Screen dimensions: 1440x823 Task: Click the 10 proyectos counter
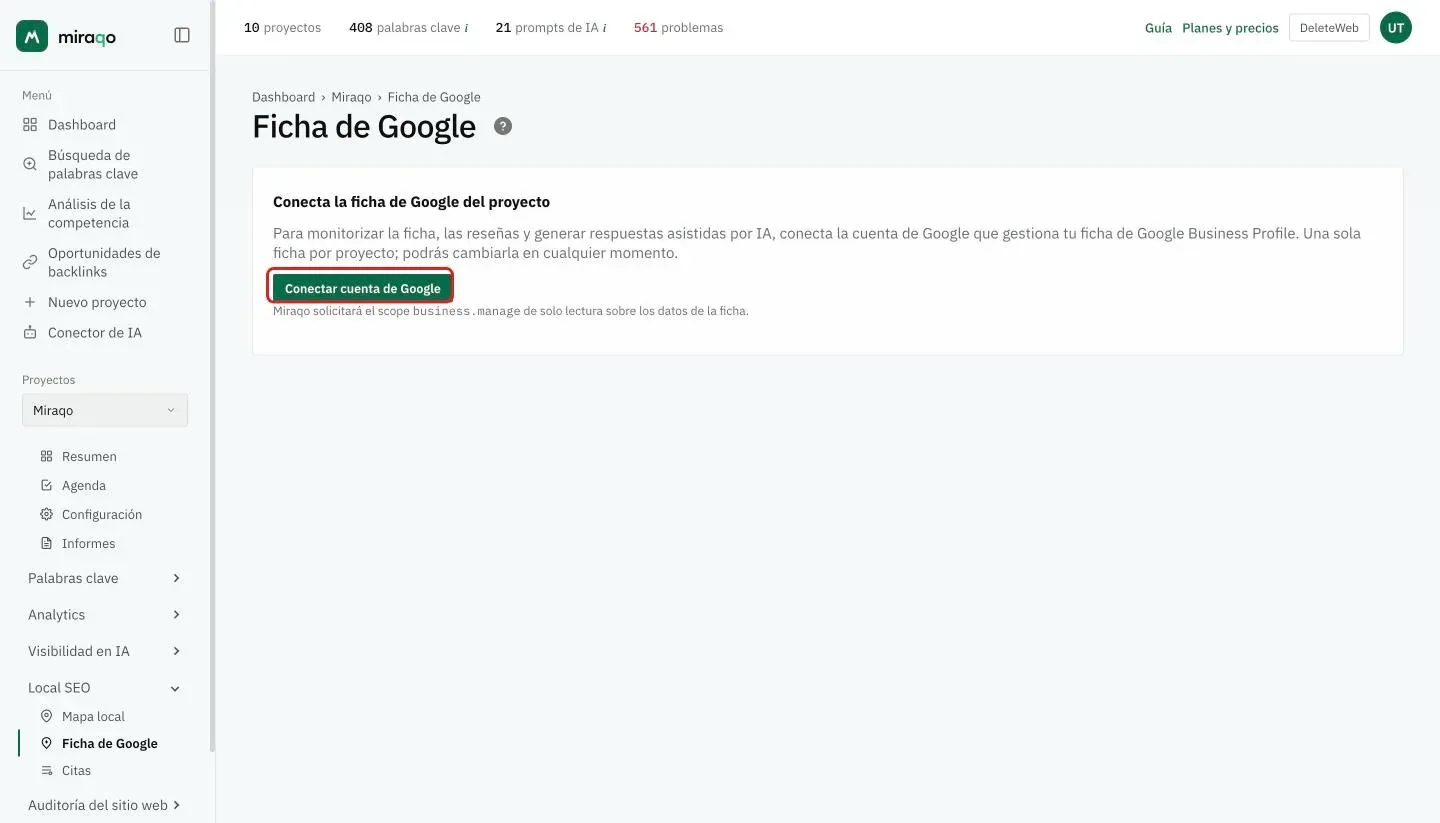pyautogui.click(x=282, y=28)
